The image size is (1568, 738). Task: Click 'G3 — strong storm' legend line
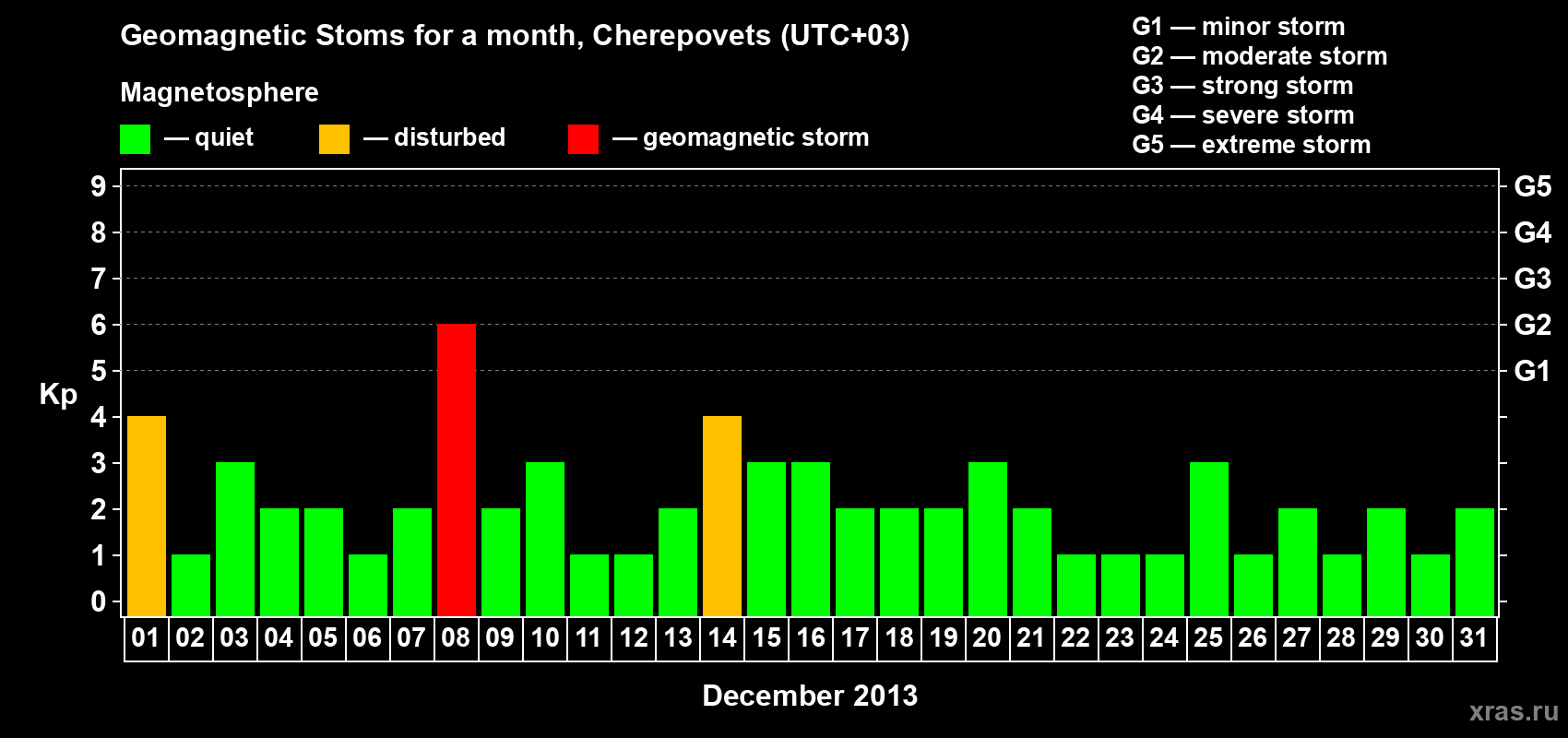(x=1242, y=86)
